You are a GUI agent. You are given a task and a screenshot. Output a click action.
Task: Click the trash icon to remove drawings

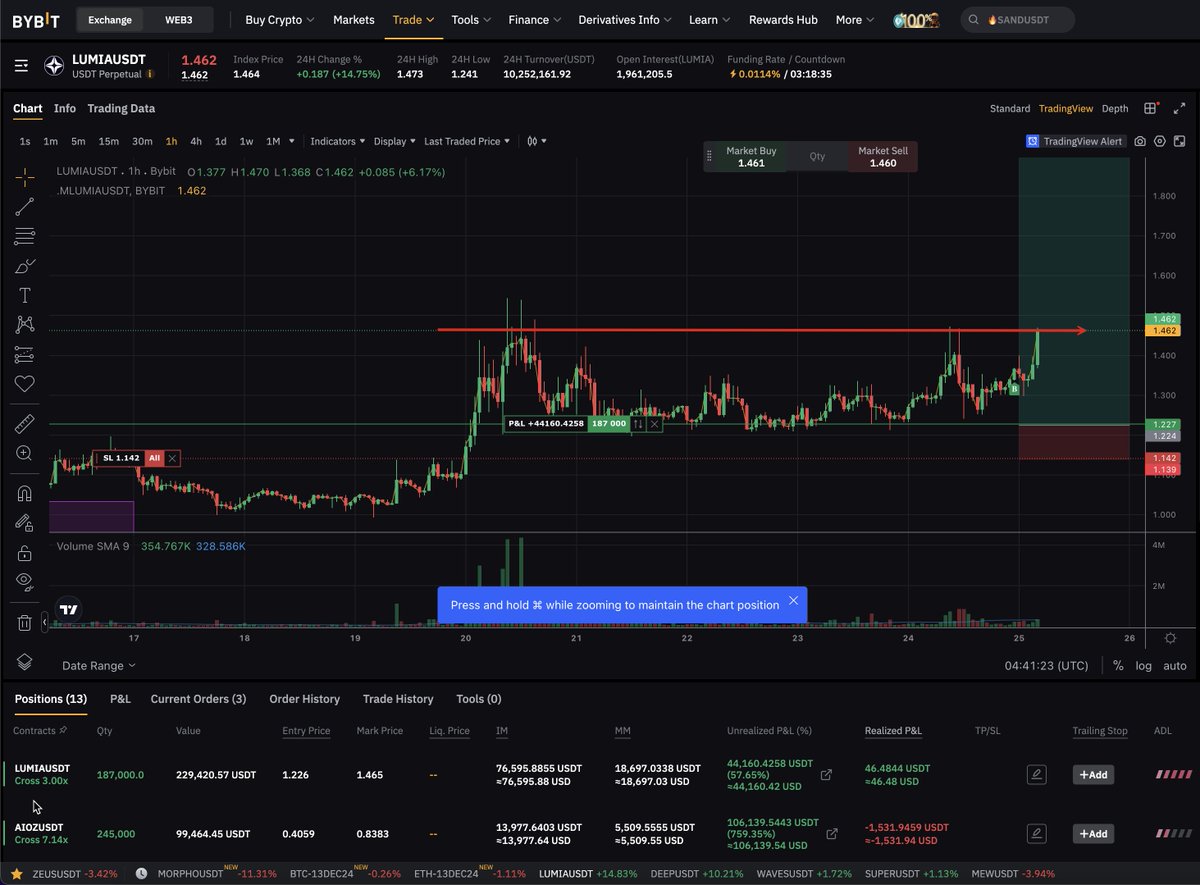click(24, 622)
